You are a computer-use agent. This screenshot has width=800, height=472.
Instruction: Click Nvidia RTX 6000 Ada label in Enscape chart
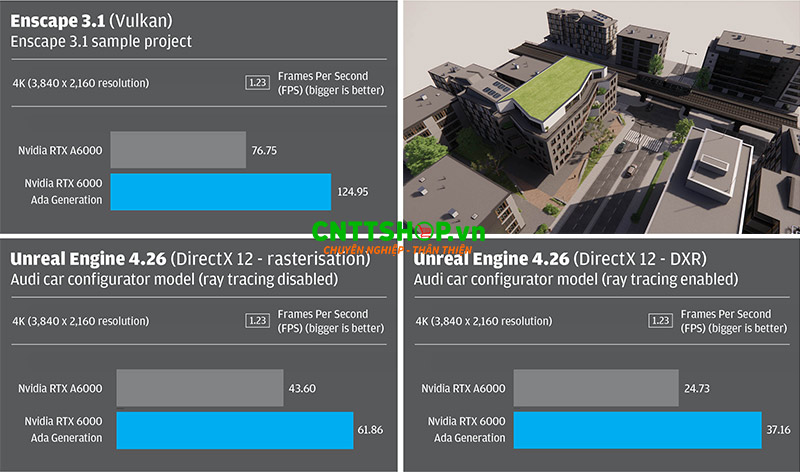pyautogui.click(x=63, y=191)
